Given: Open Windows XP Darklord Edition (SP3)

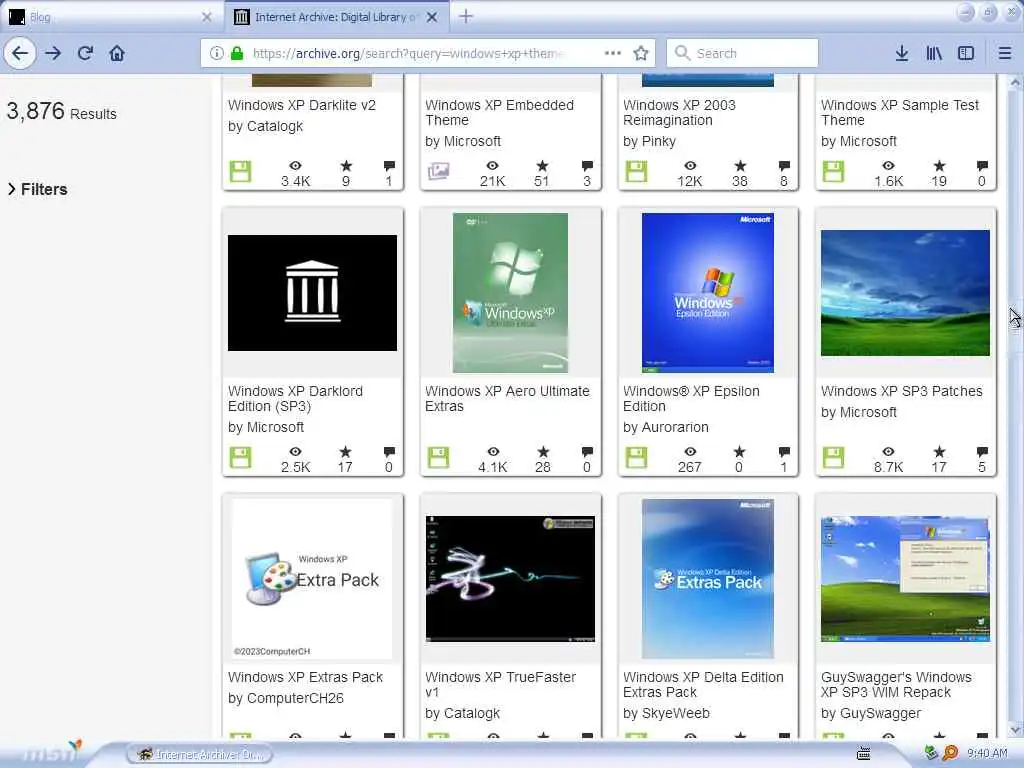Looking at the screenshot, I should (x=295, y=398).
